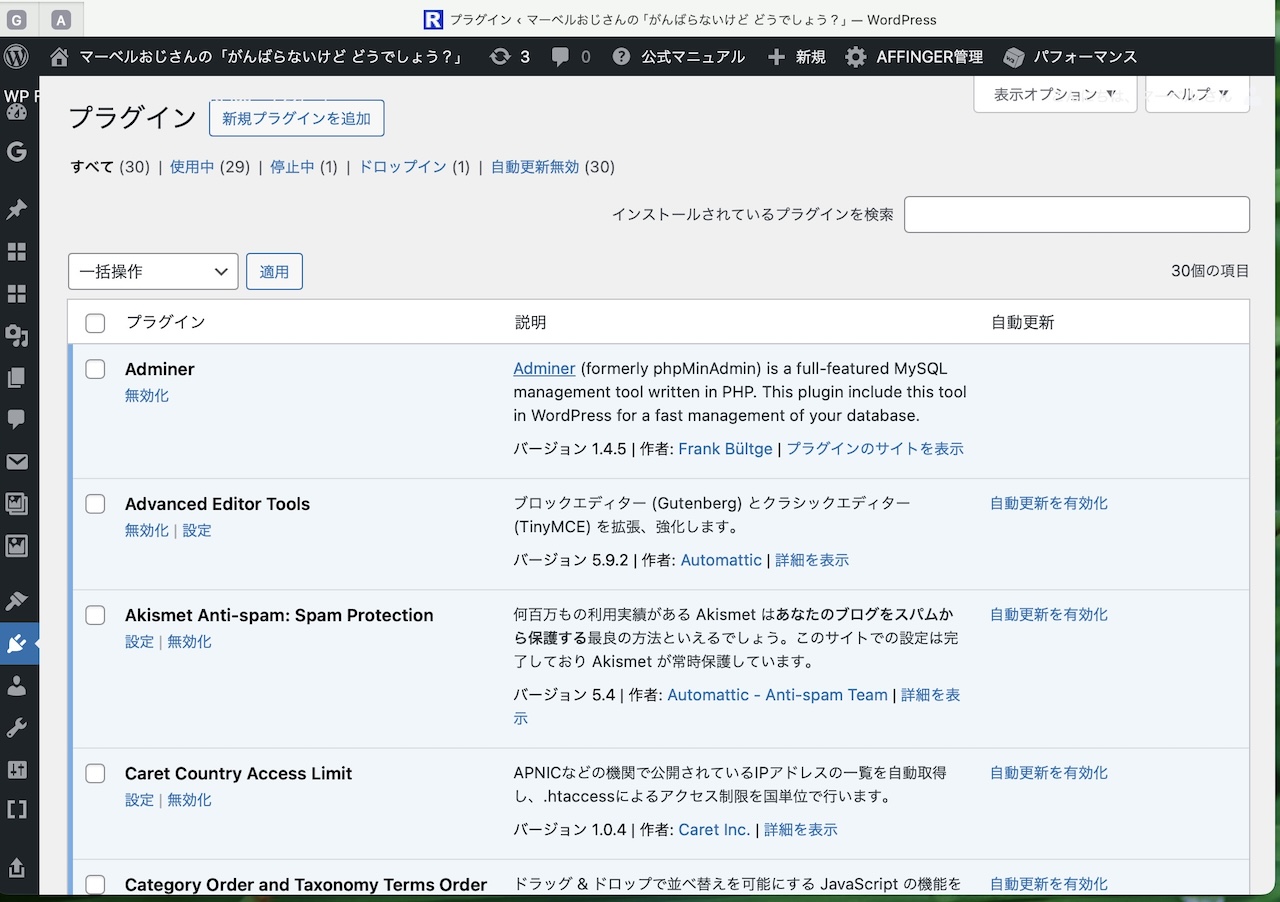
Task: Check the select-all plugins header checkbox
Action: tap(95, 323)
